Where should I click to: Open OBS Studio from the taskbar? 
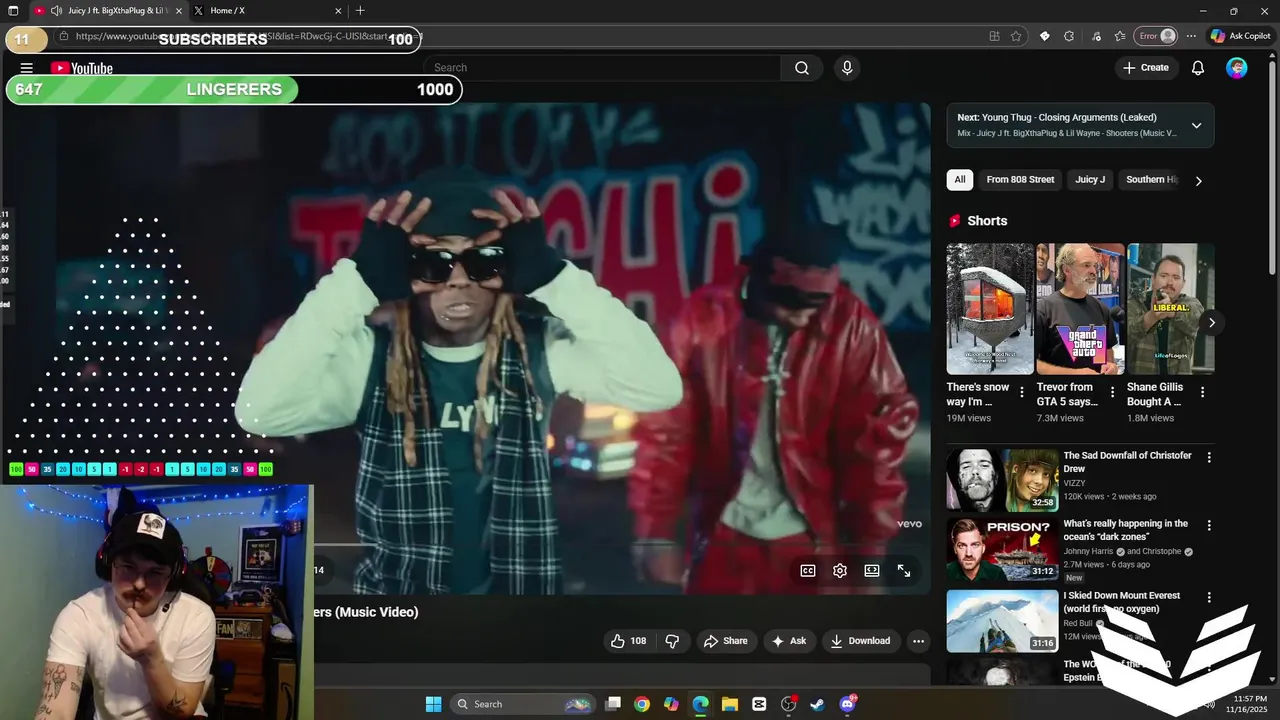[789, 704]
